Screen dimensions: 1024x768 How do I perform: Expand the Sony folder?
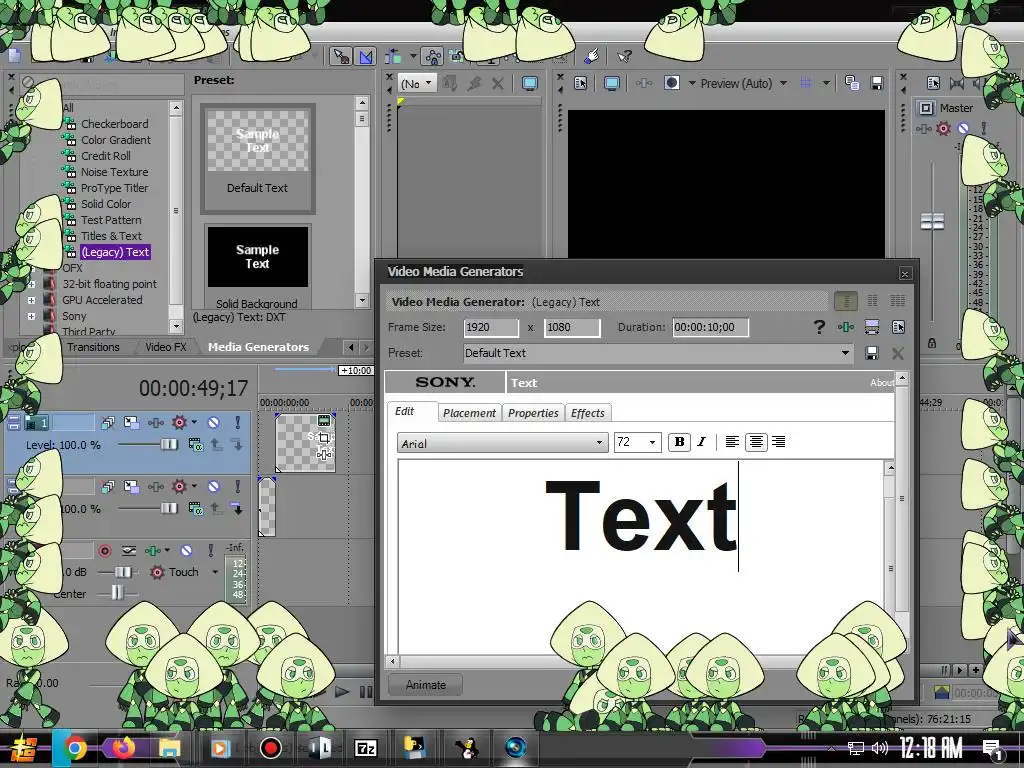31,316
